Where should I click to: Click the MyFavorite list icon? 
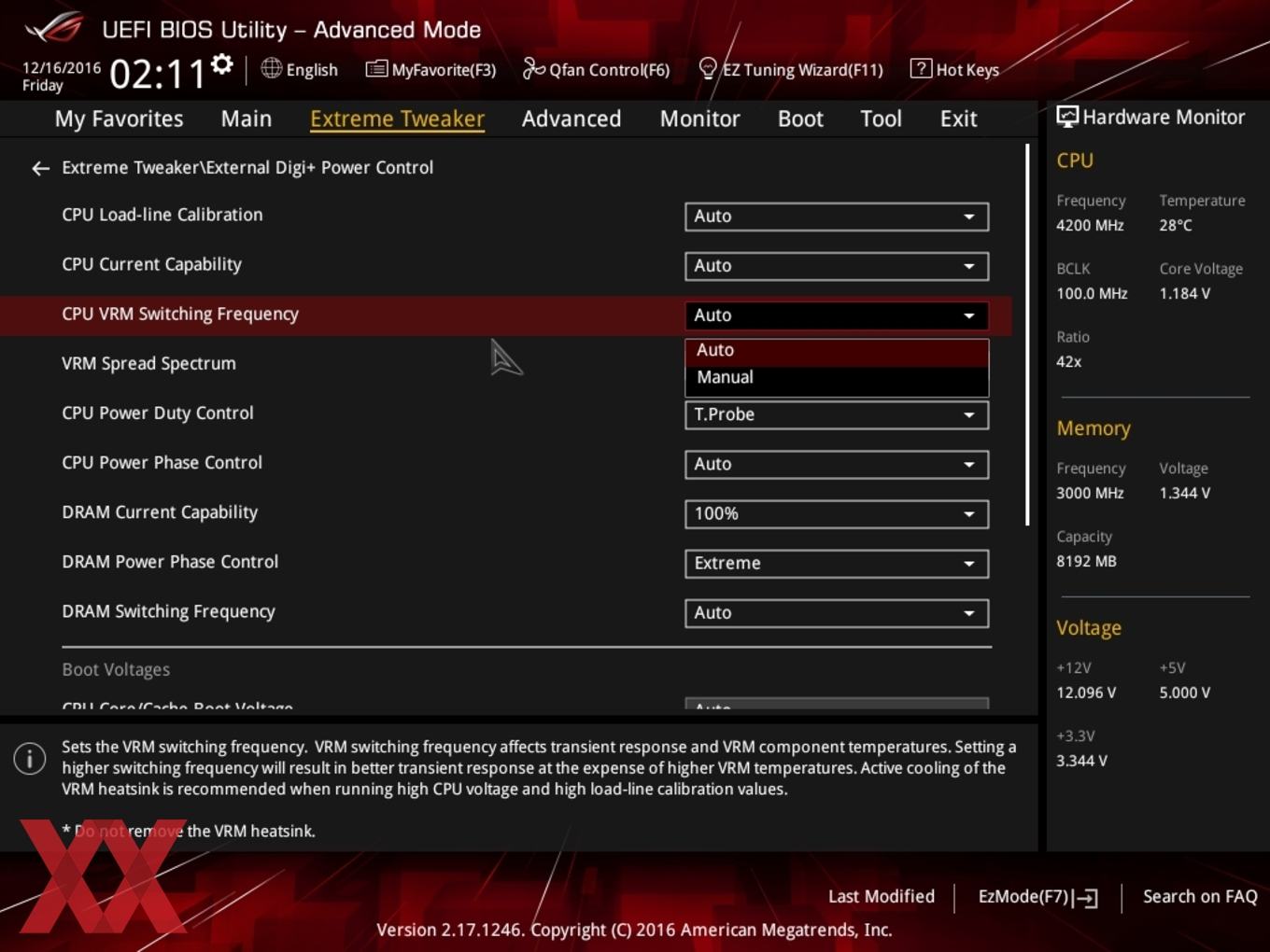tap(376, 68)
